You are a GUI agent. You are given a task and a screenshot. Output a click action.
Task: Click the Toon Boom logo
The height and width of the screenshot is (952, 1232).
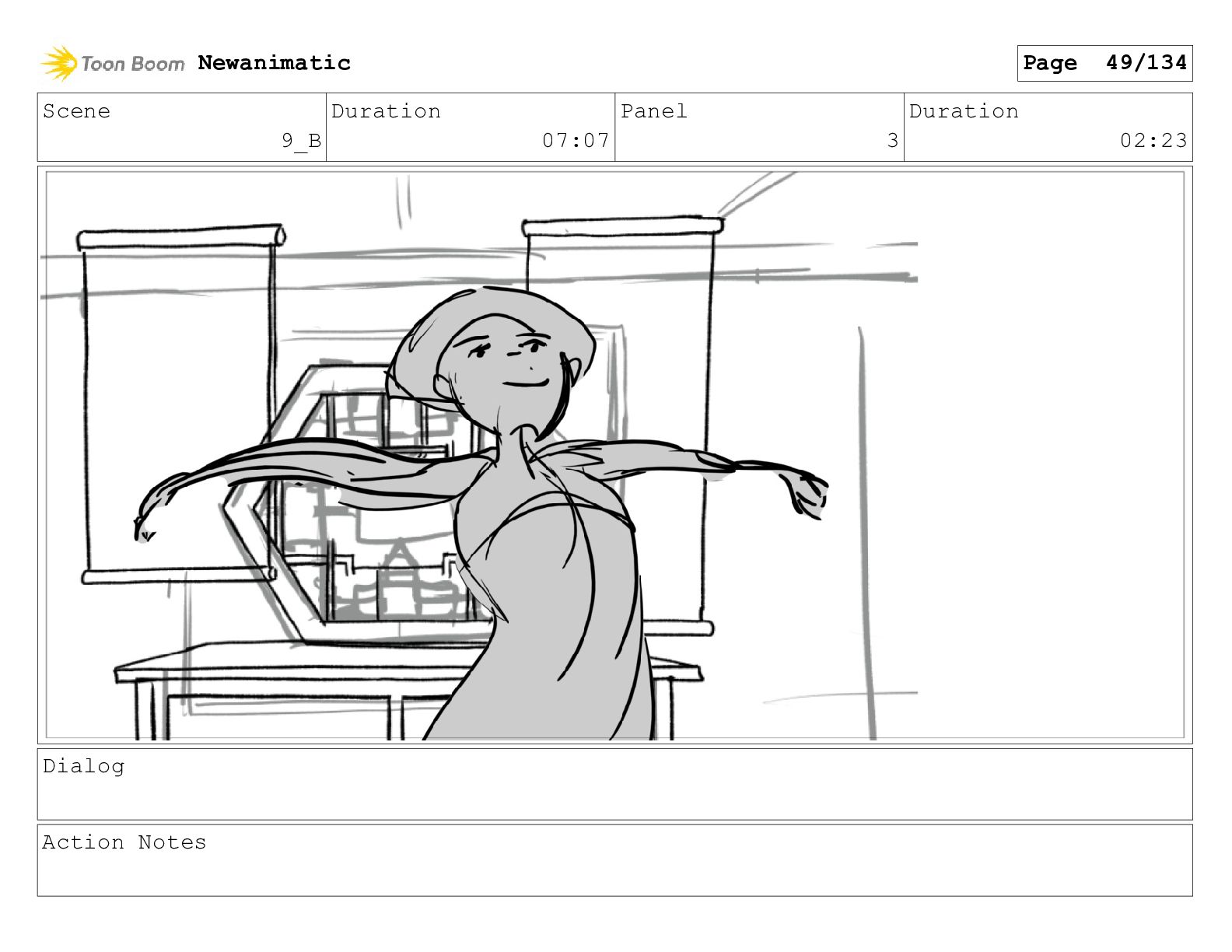(x=113, y=63)
